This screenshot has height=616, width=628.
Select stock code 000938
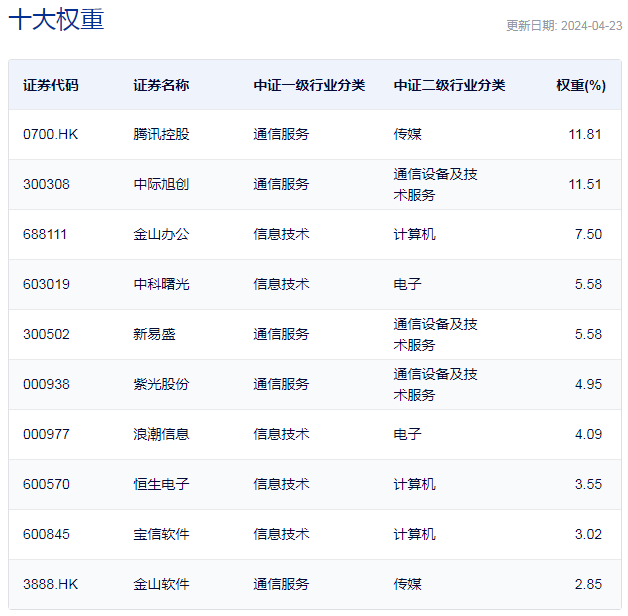tap(46, 384)
